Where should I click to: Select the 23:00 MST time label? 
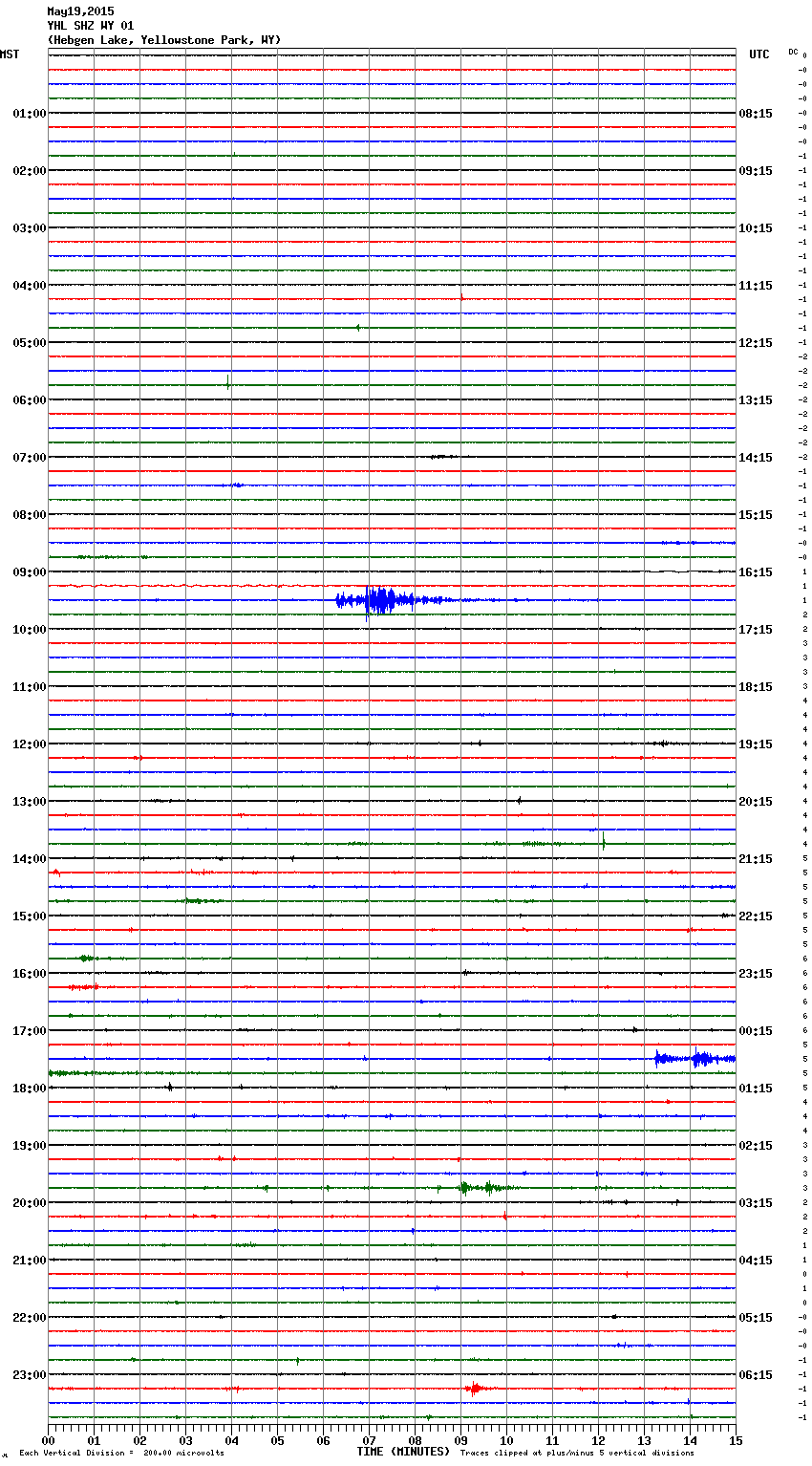coord(30,1375)
